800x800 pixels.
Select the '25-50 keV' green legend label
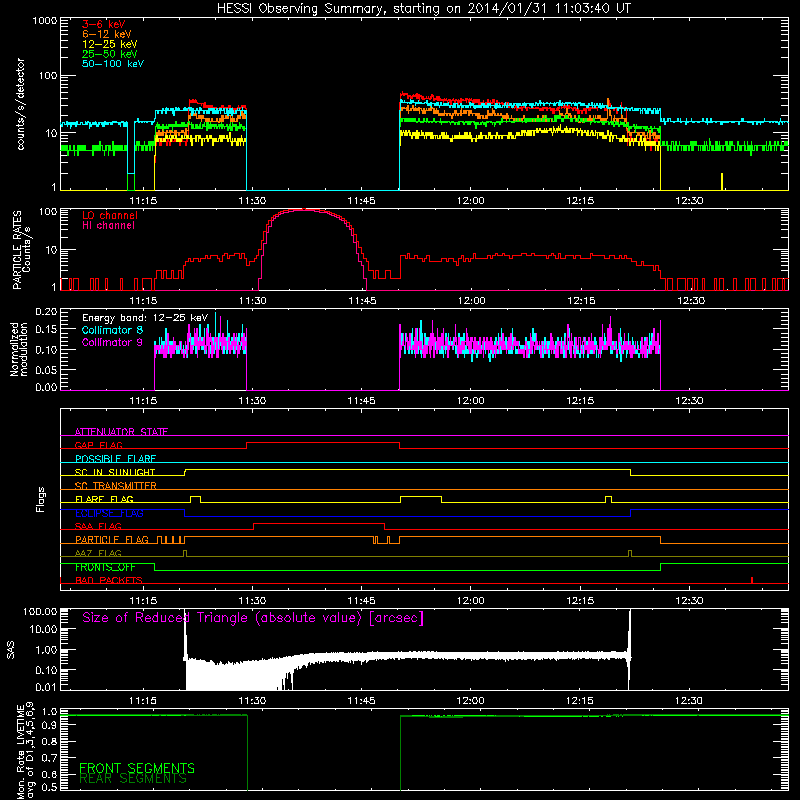point(110,54)
